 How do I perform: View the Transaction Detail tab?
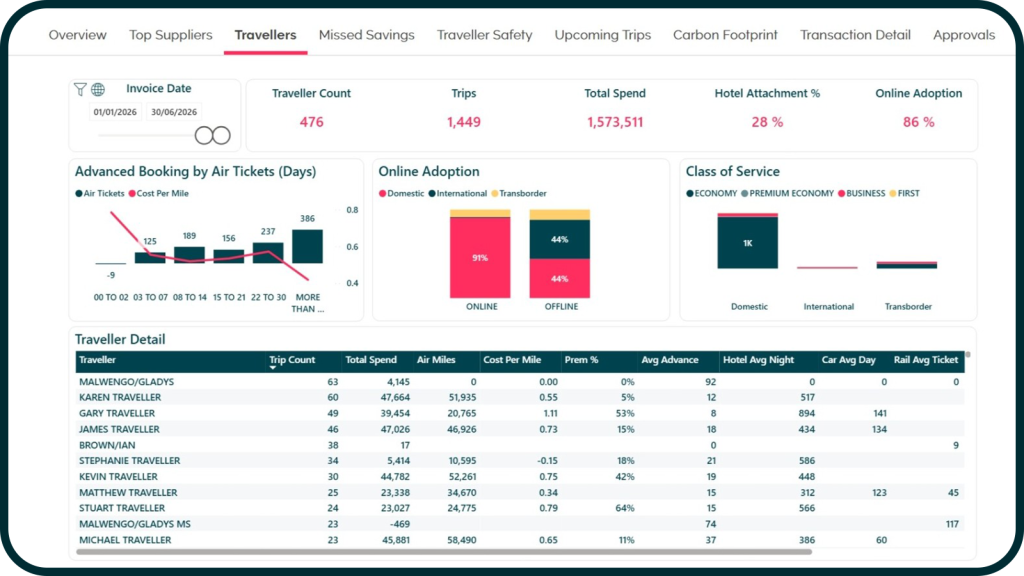[856, 35]
